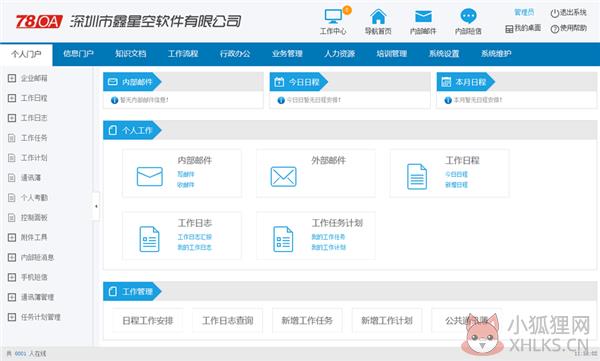Open 知识文档 menu
The height and width of the screenshot is (361, 600).
[x=131, y=54]
